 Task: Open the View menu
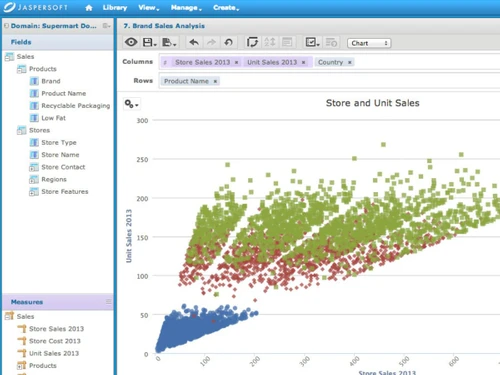point(149,7)
